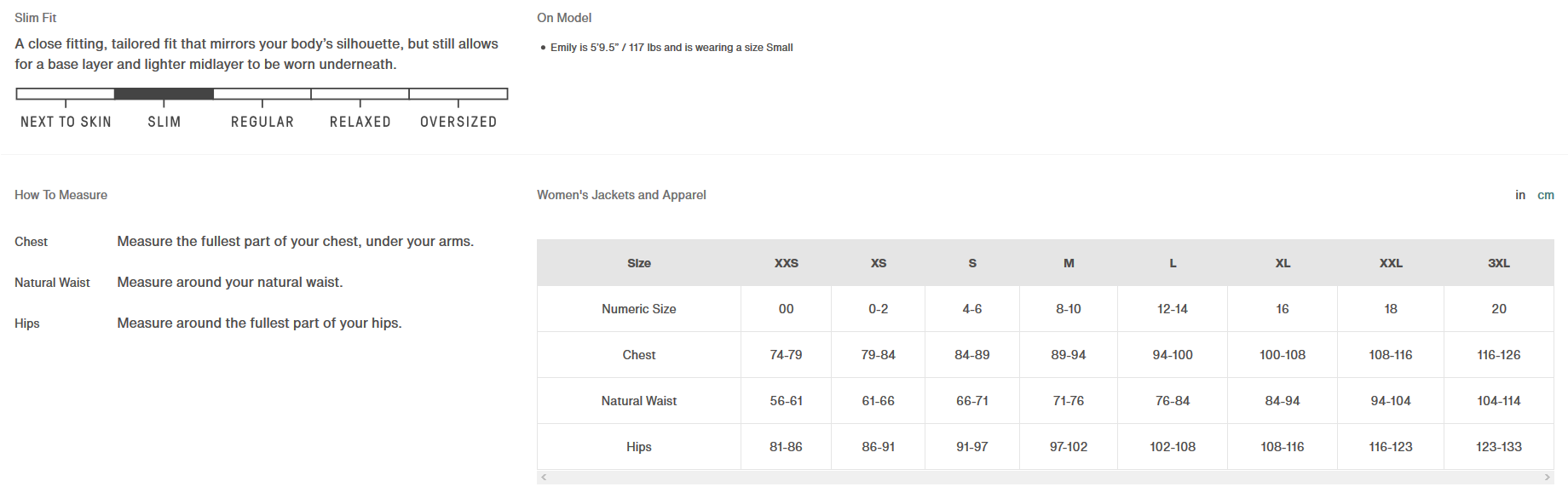Click the Next to Skin fit label
Viewport: 1568px width, 504px height.
click(x=66, y=122)
